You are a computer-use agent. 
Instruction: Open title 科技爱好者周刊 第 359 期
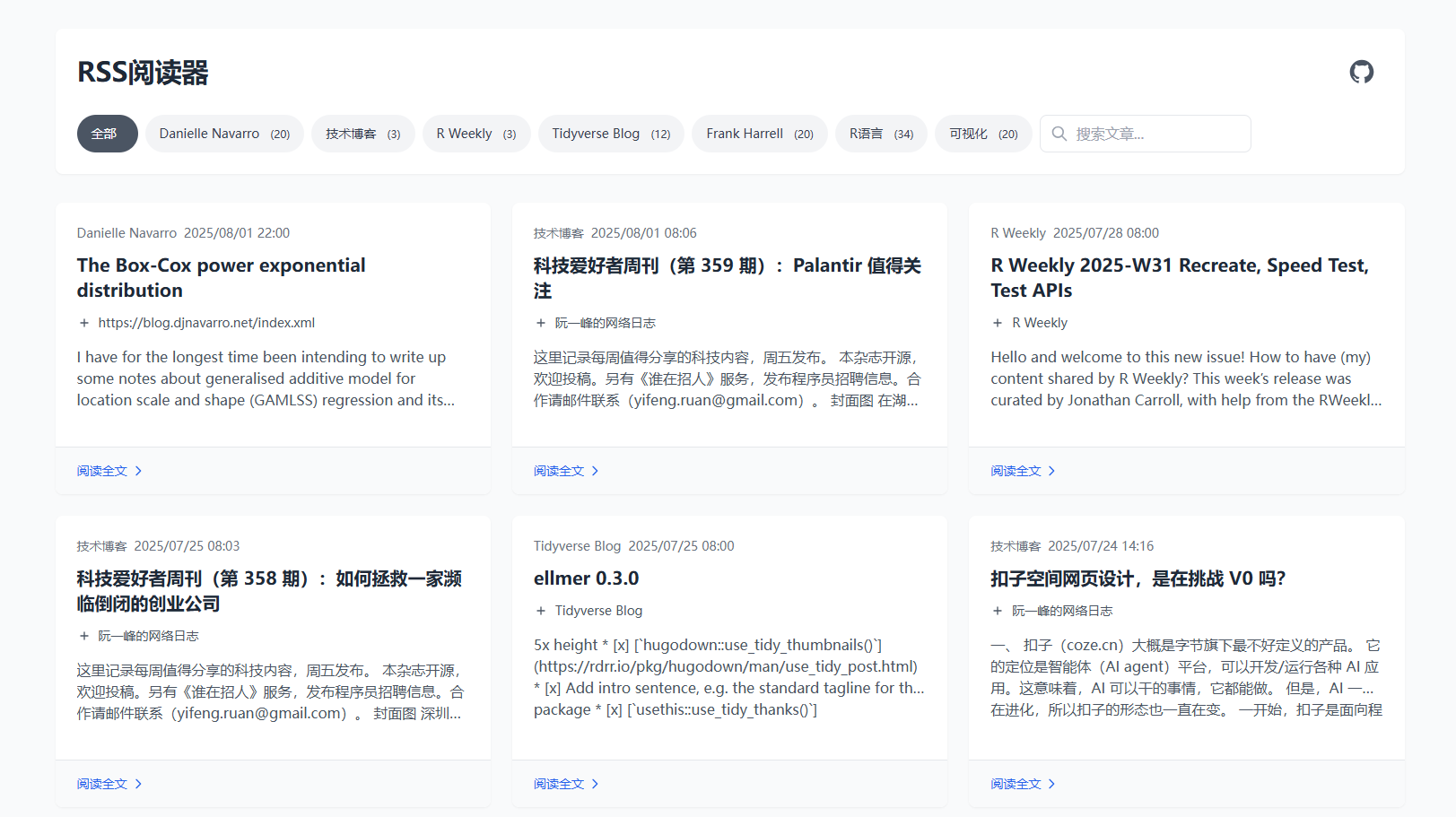(728, 278)
